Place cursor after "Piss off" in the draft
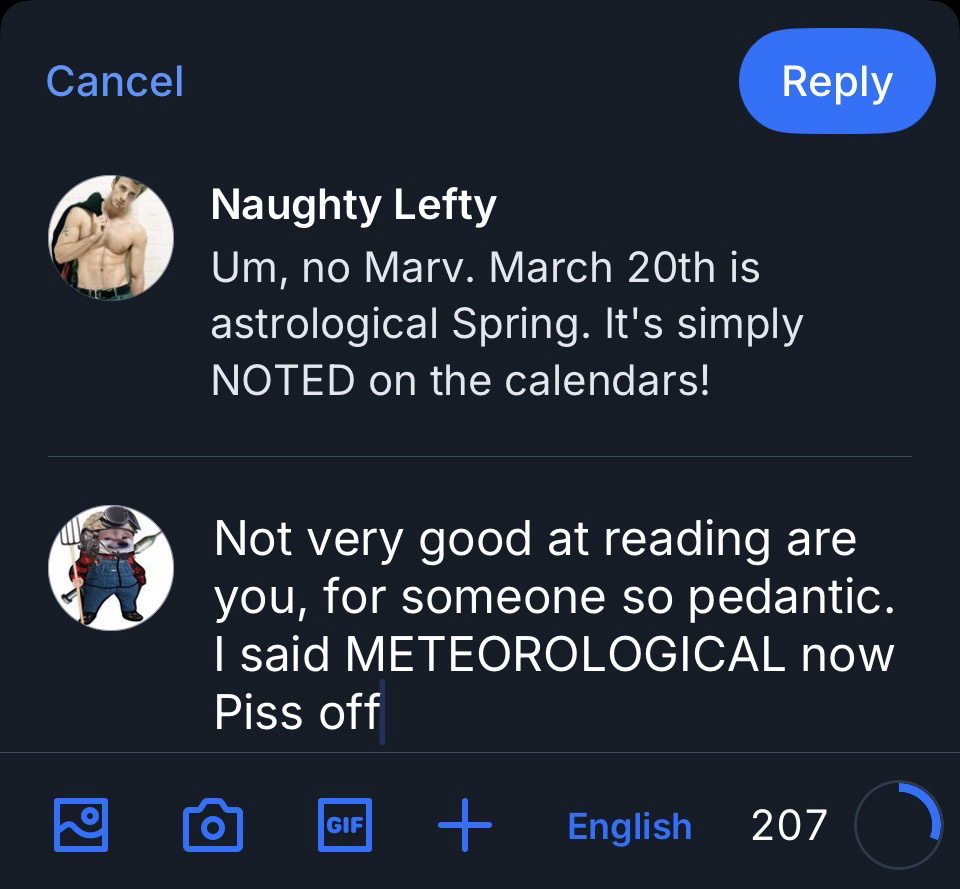The width and height of the screenshot is (960, 889). [x=383, y=713]
